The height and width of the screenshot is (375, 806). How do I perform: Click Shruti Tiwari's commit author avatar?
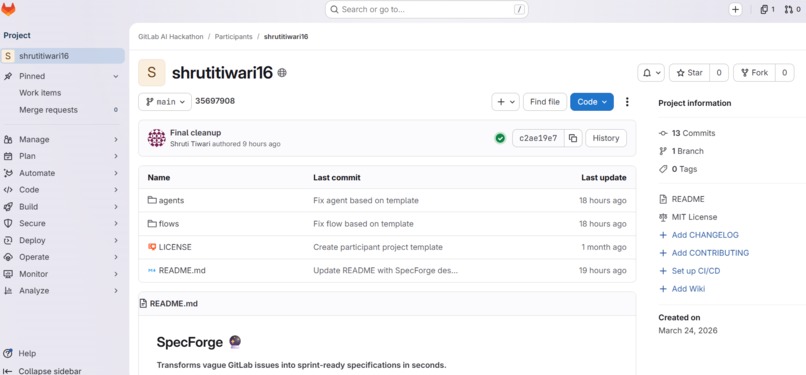click(157, 138)
